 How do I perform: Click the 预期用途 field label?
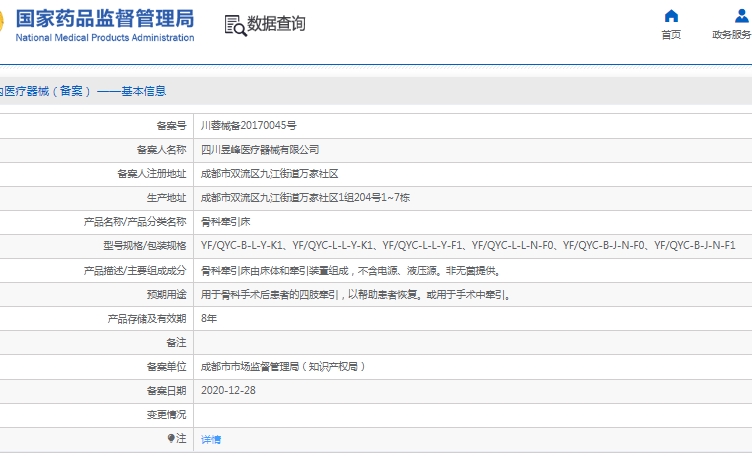click(166, 295)
